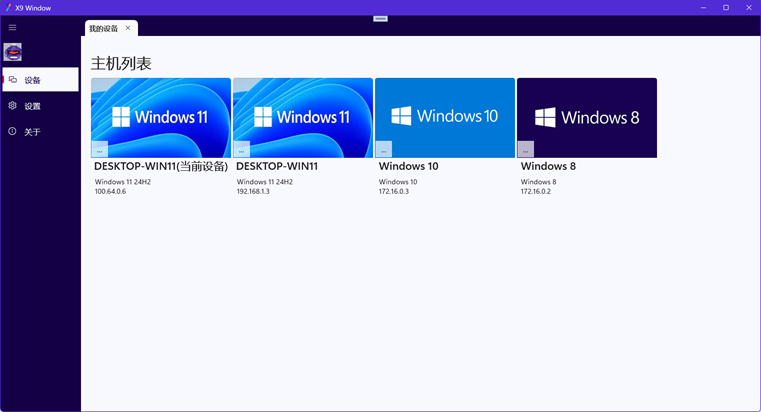Open the 关于 about info icon
The width and height of the screenshot is (761, 412).
click(13, 132)
